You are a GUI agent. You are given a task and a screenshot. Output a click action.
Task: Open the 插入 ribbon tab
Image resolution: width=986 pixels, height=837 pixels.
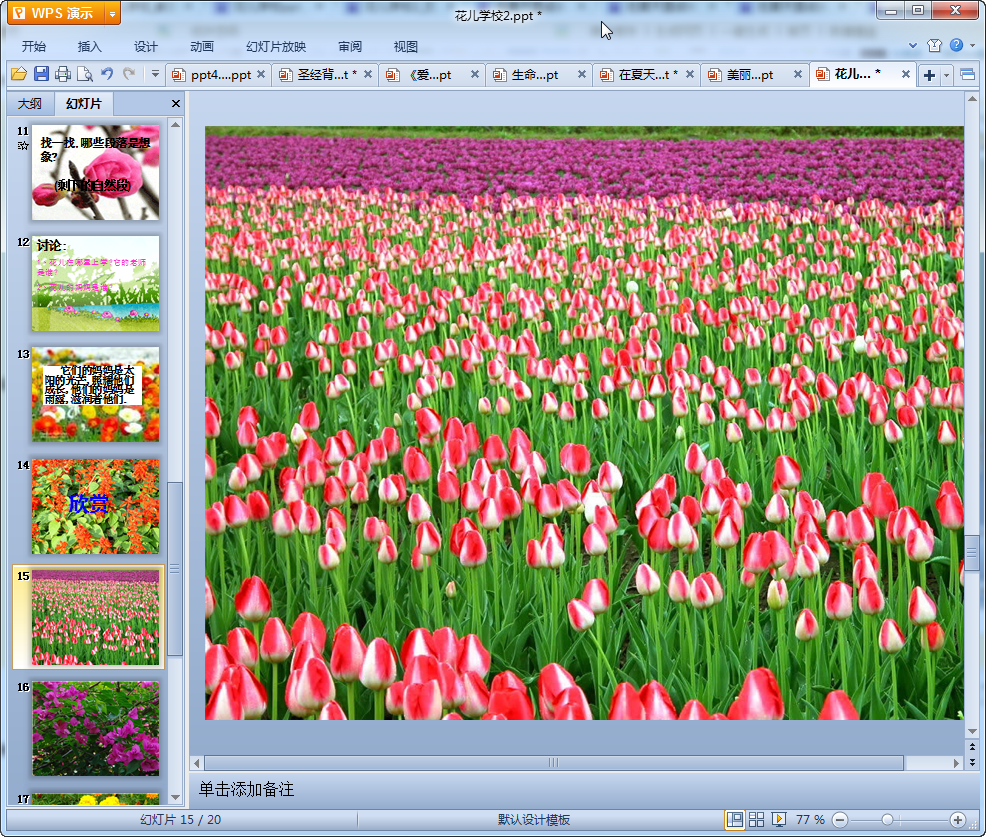click(90, 46)
